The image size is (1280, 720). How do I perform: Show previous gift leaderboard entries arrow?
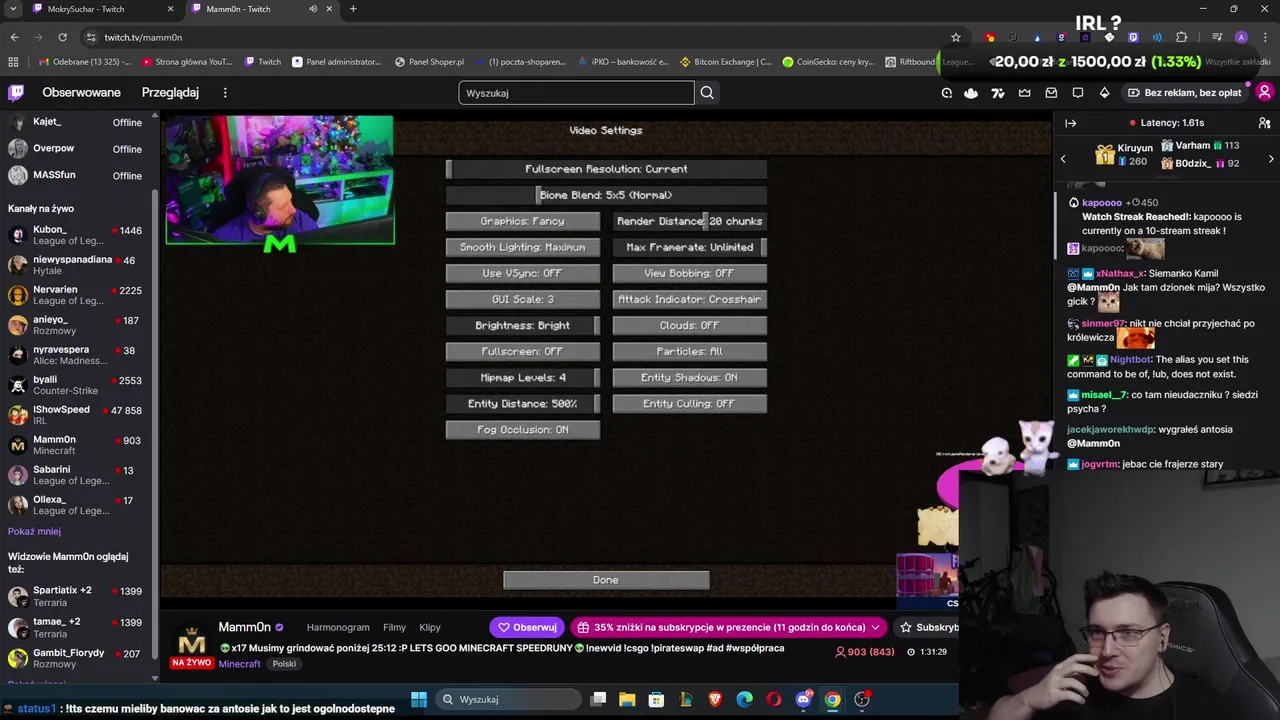(1063, 159)
